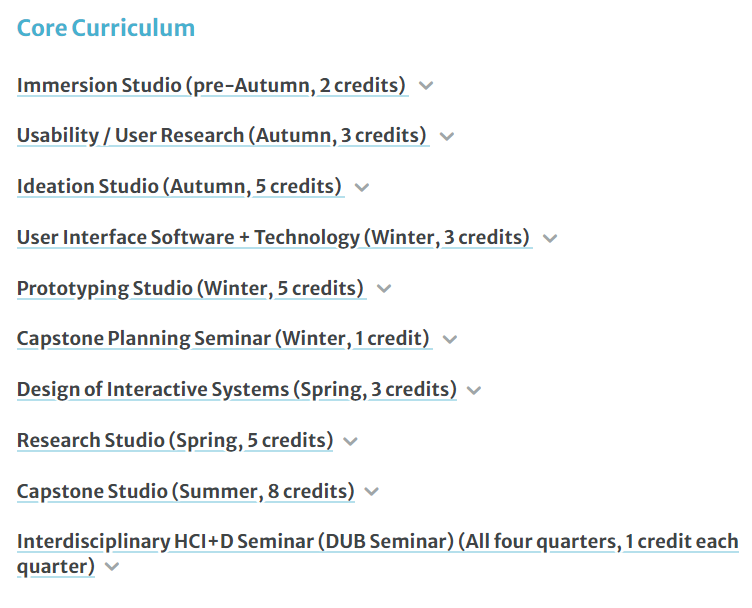Open Usability / User Research course link
Image resolution: width=752 pixels, height=608 pixels.
click(x=222, y=135)
